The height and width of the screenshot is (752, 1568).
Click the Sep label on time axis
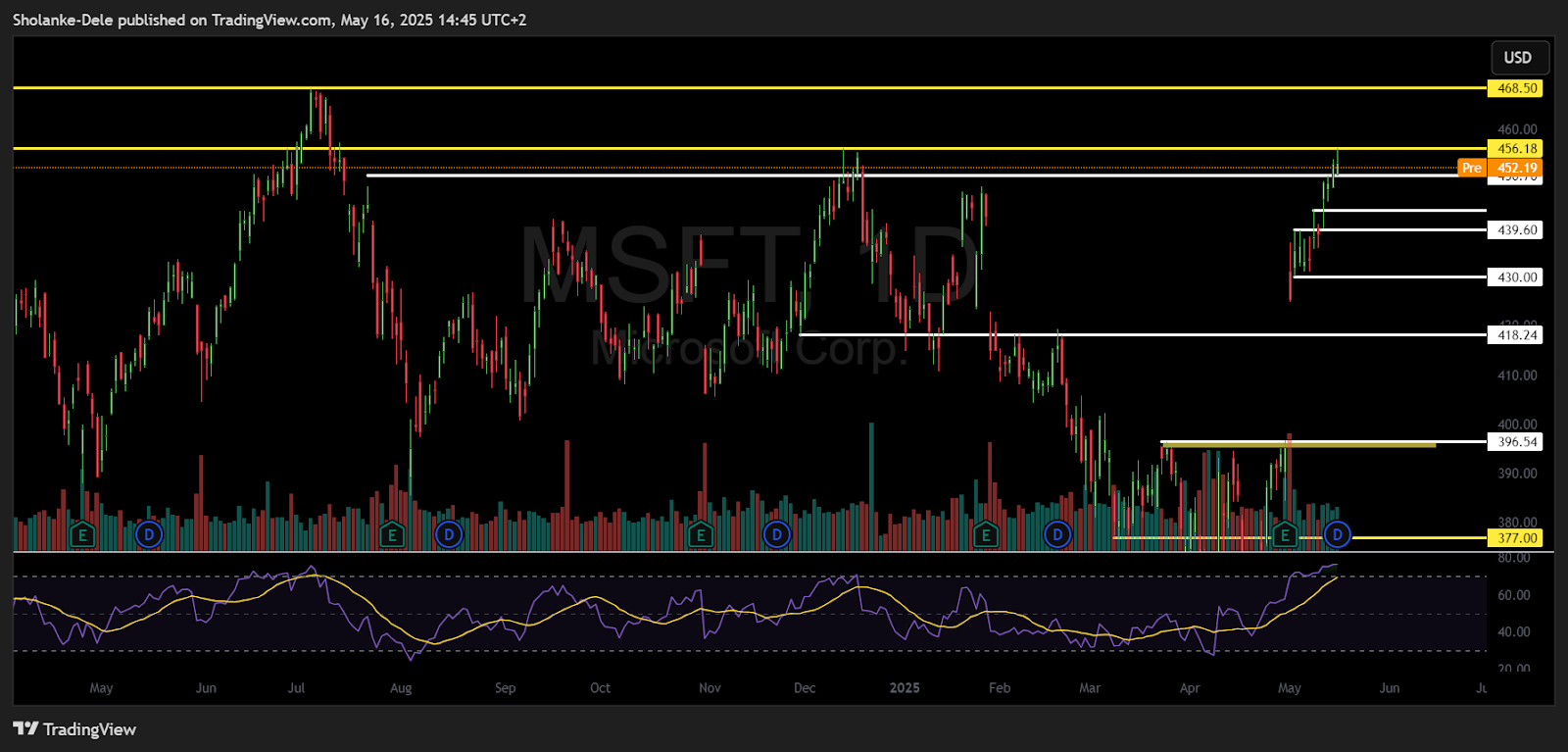(505, 688)
